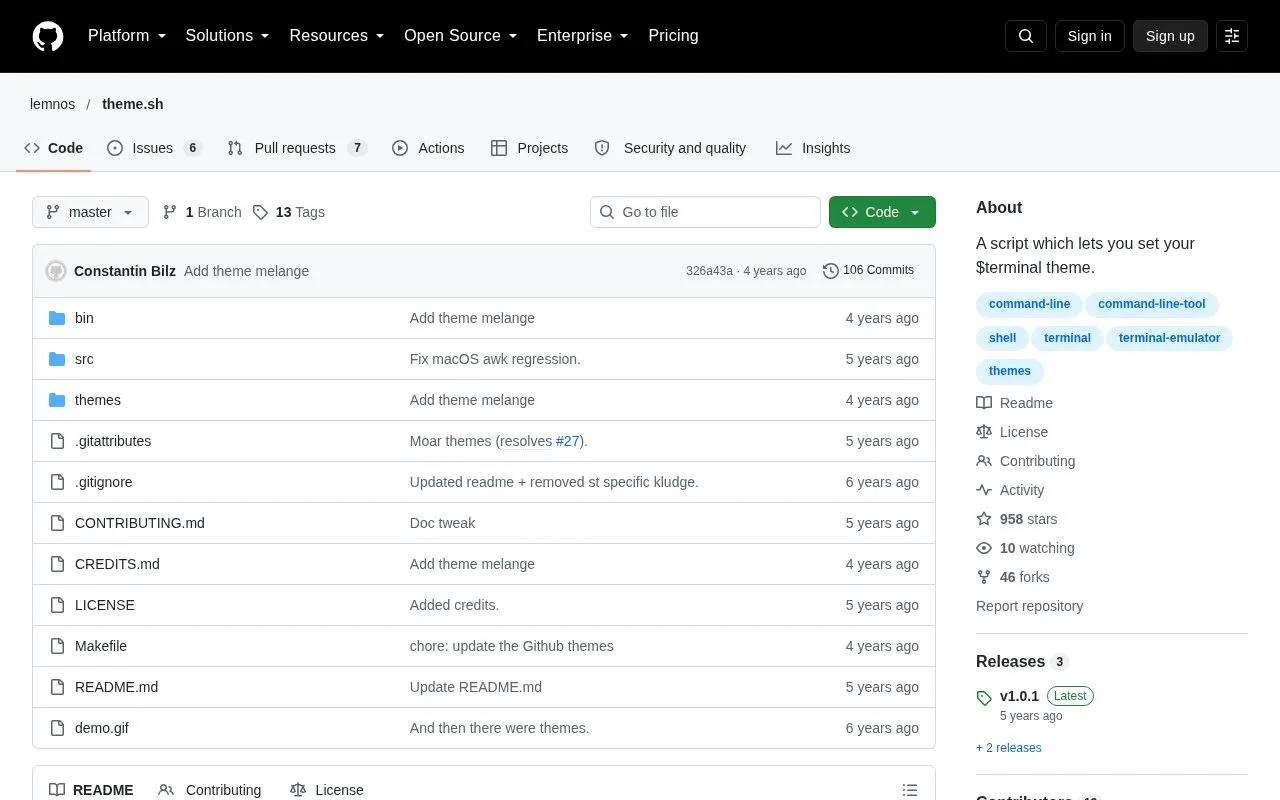Open the Actions tab

point(428,148)
